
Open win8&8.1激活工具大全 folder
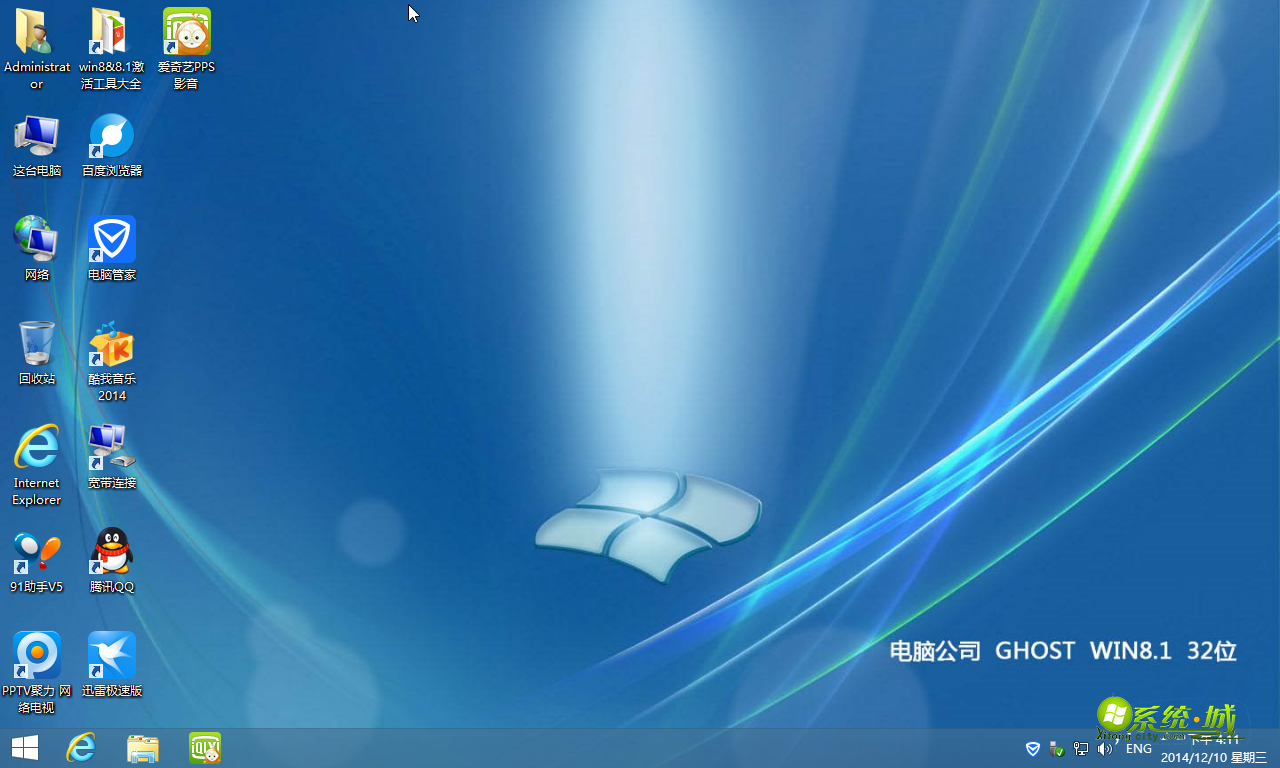point(111,31)
